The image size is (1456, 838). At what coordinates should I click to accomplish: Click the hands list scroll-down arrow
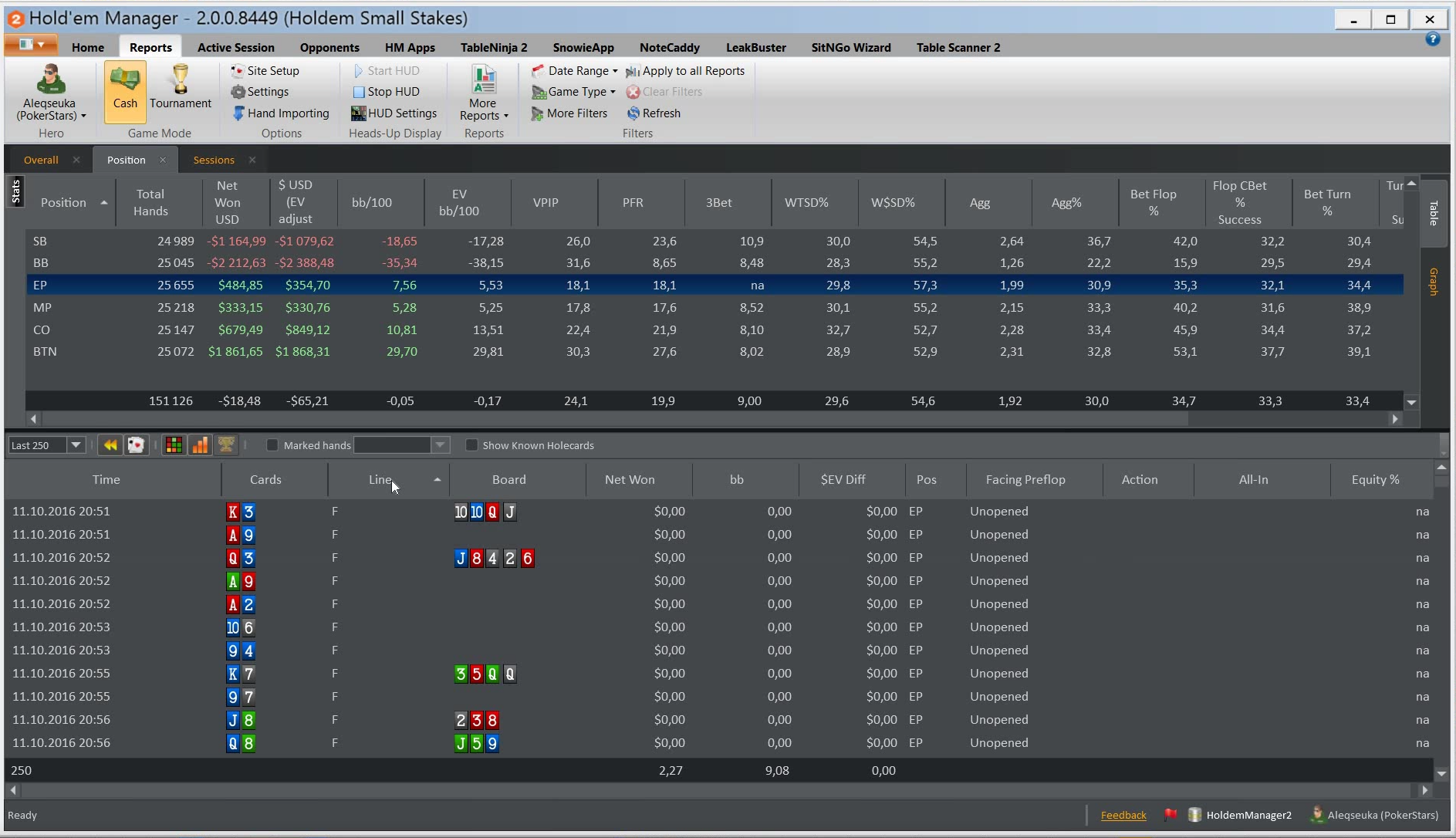(1441, 773)
